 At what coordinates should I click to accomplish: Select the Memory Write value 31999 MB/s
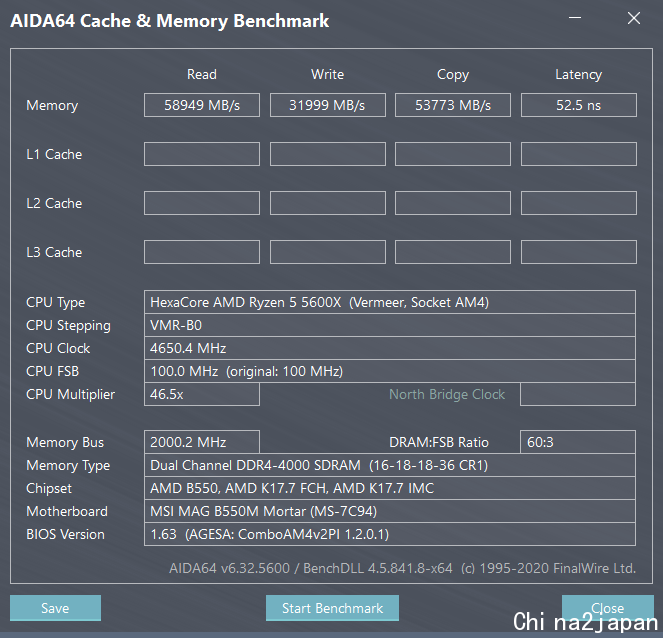pyautogui.click(x=328, y=105)
